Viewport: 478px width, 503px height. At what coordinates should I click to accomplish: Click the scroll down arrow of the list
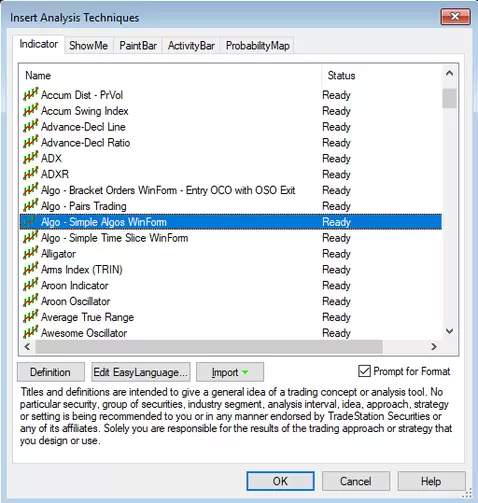[x=449, y=331]
